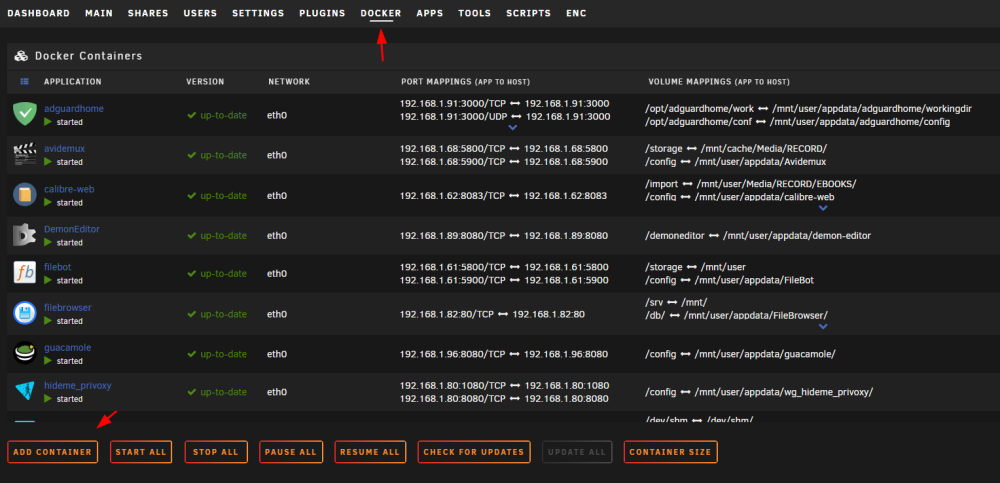Click the started play icon under calibre-web
Image resolution: width=1000 pixels, height=483 pixels.
click(x=48, y=202)
